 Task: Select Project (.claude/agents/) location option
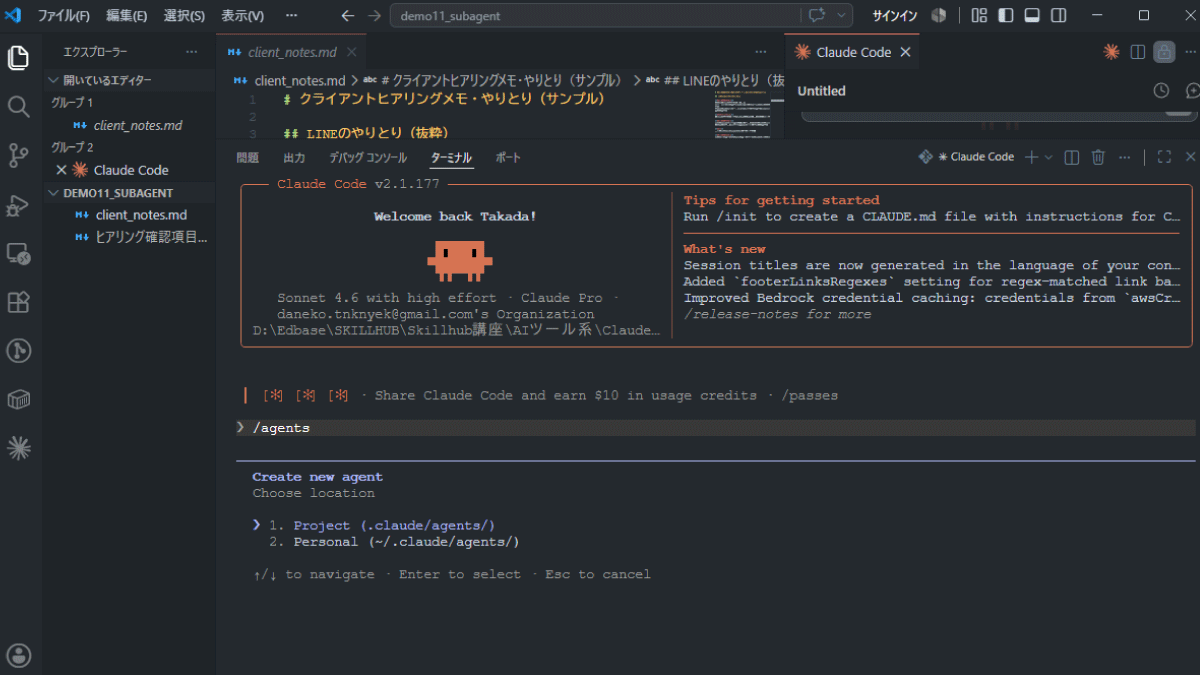pos(394,526)
